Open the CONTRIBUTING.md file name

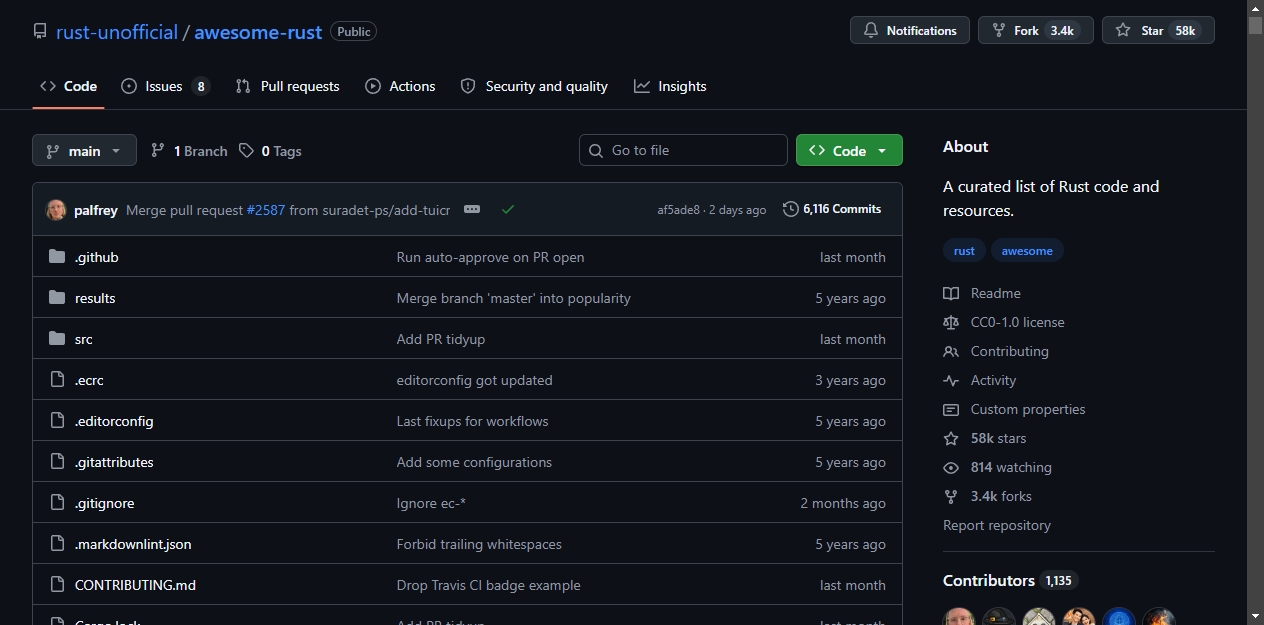point(135,585)
